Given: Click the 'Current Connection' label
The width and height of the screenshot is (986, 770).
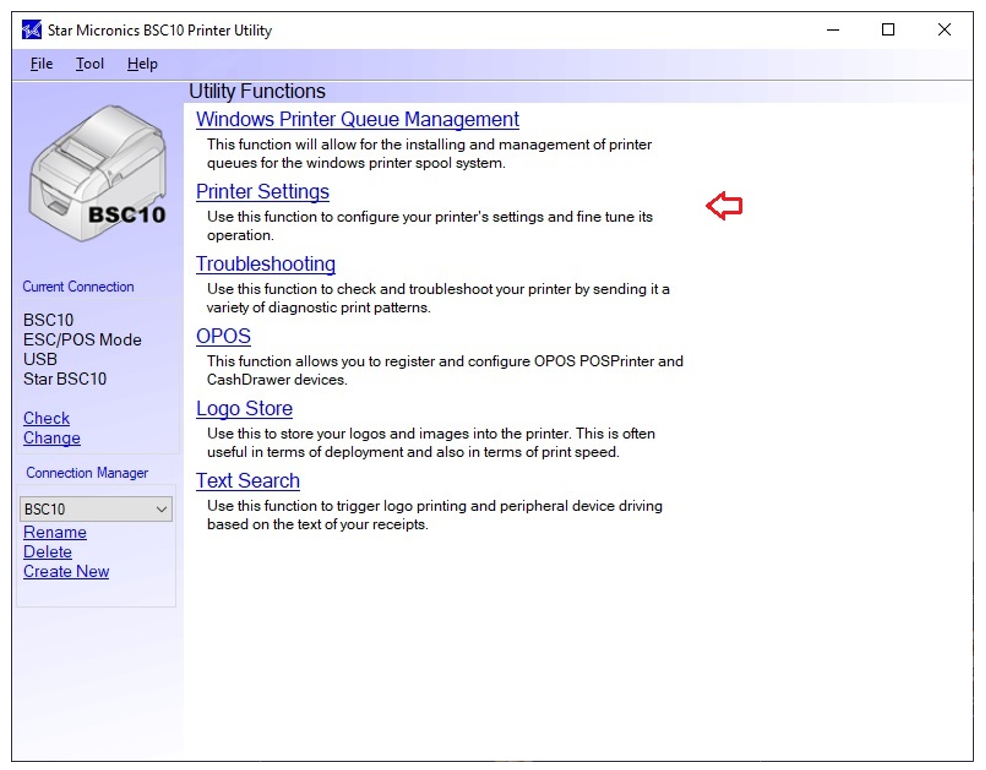Looking at the screenshot, I should [x=78, y=287].
